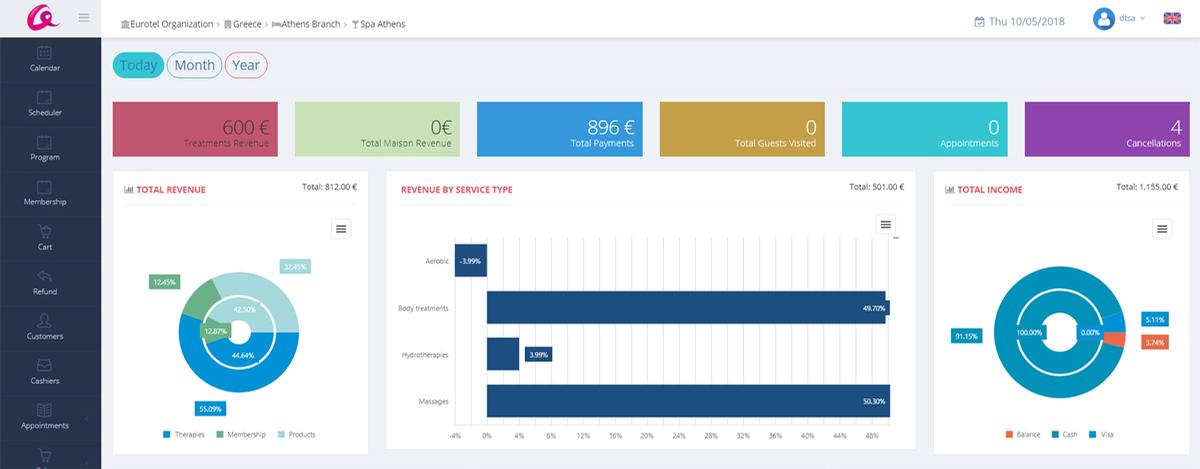Toggle Therapies legend in Total Revenue
Screen dimensions: 1200x469
point(182,435)
